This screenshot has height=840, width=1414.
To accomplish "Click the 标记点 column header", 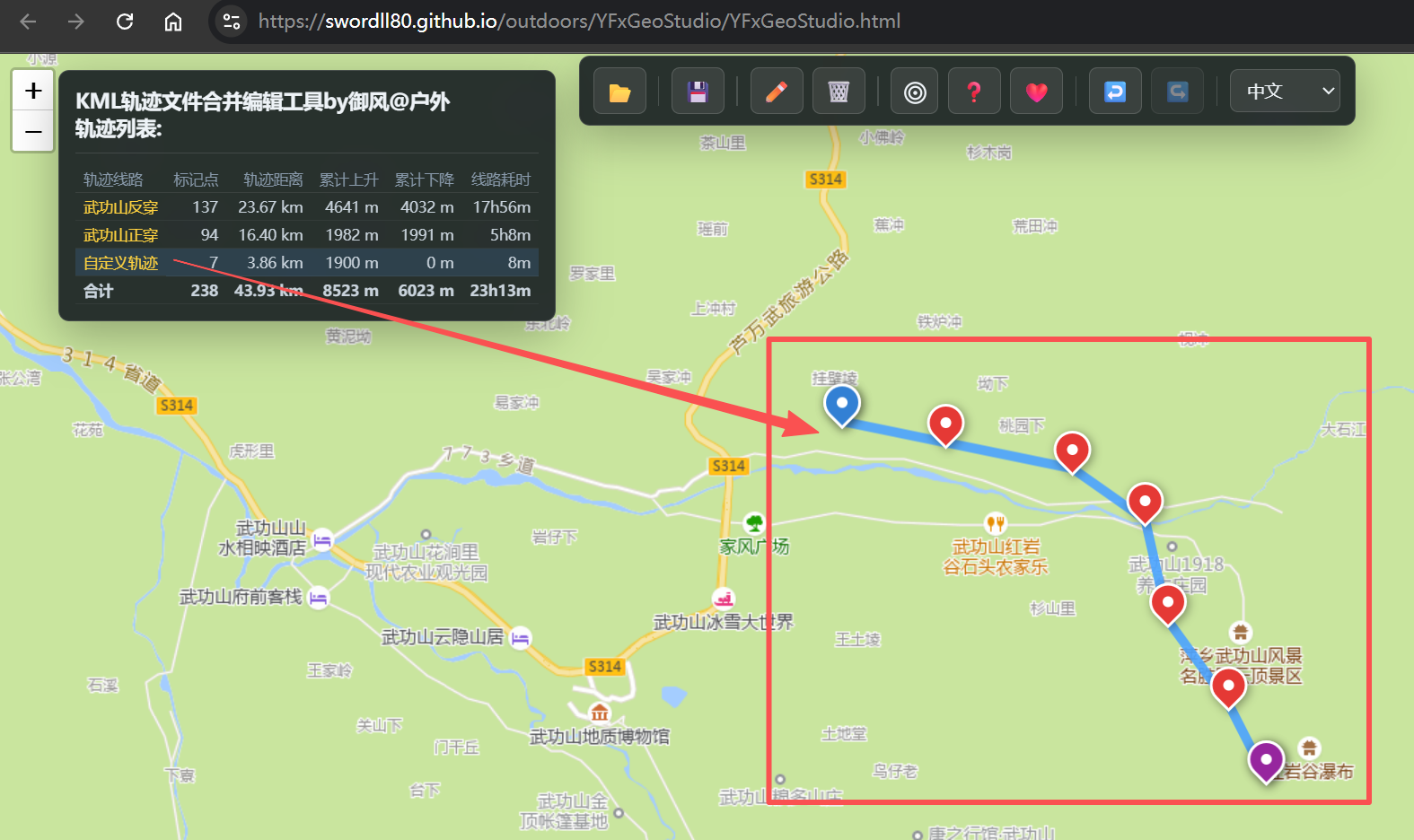I will click(x=196, y=179).
